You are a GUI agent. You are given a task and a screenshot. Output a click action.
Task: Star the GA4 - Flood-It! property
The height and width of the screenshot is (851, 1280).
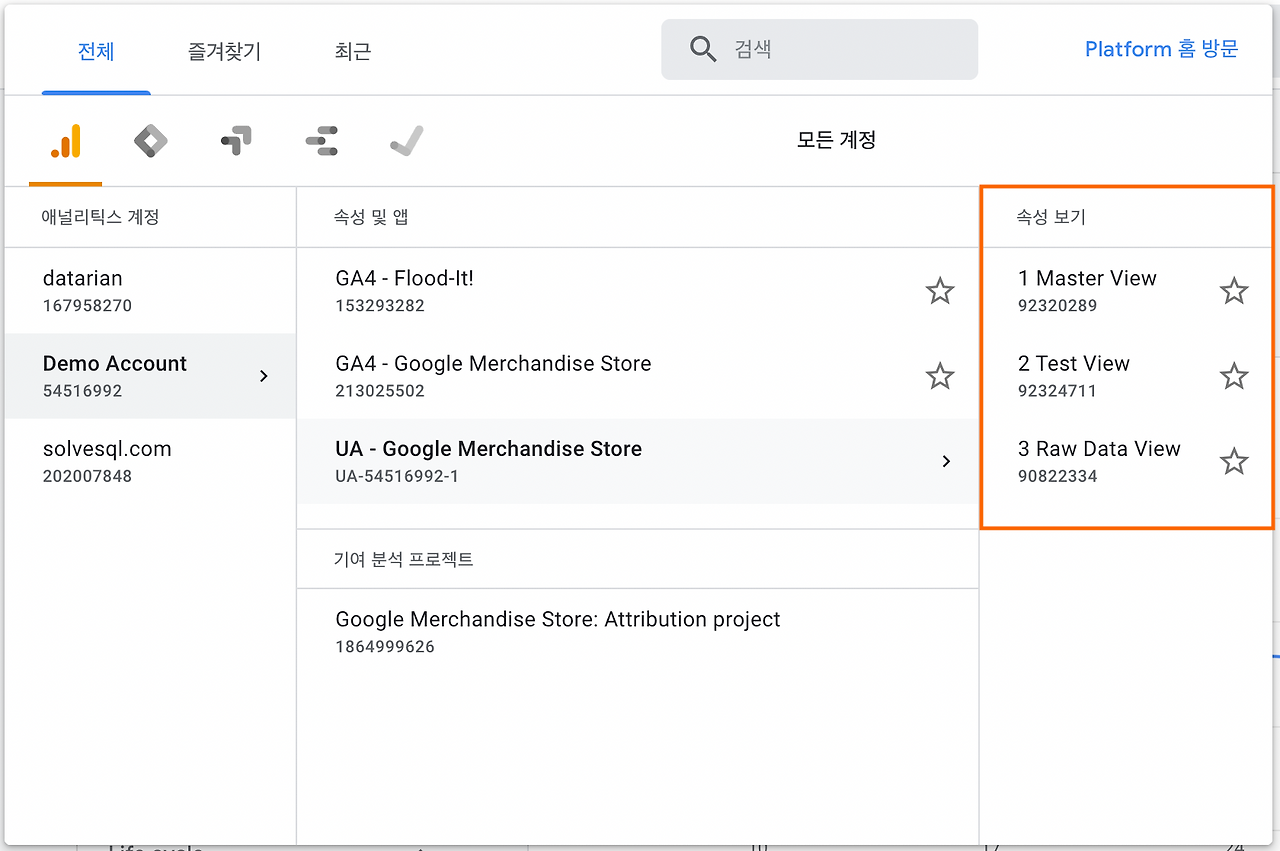[939, 291]
